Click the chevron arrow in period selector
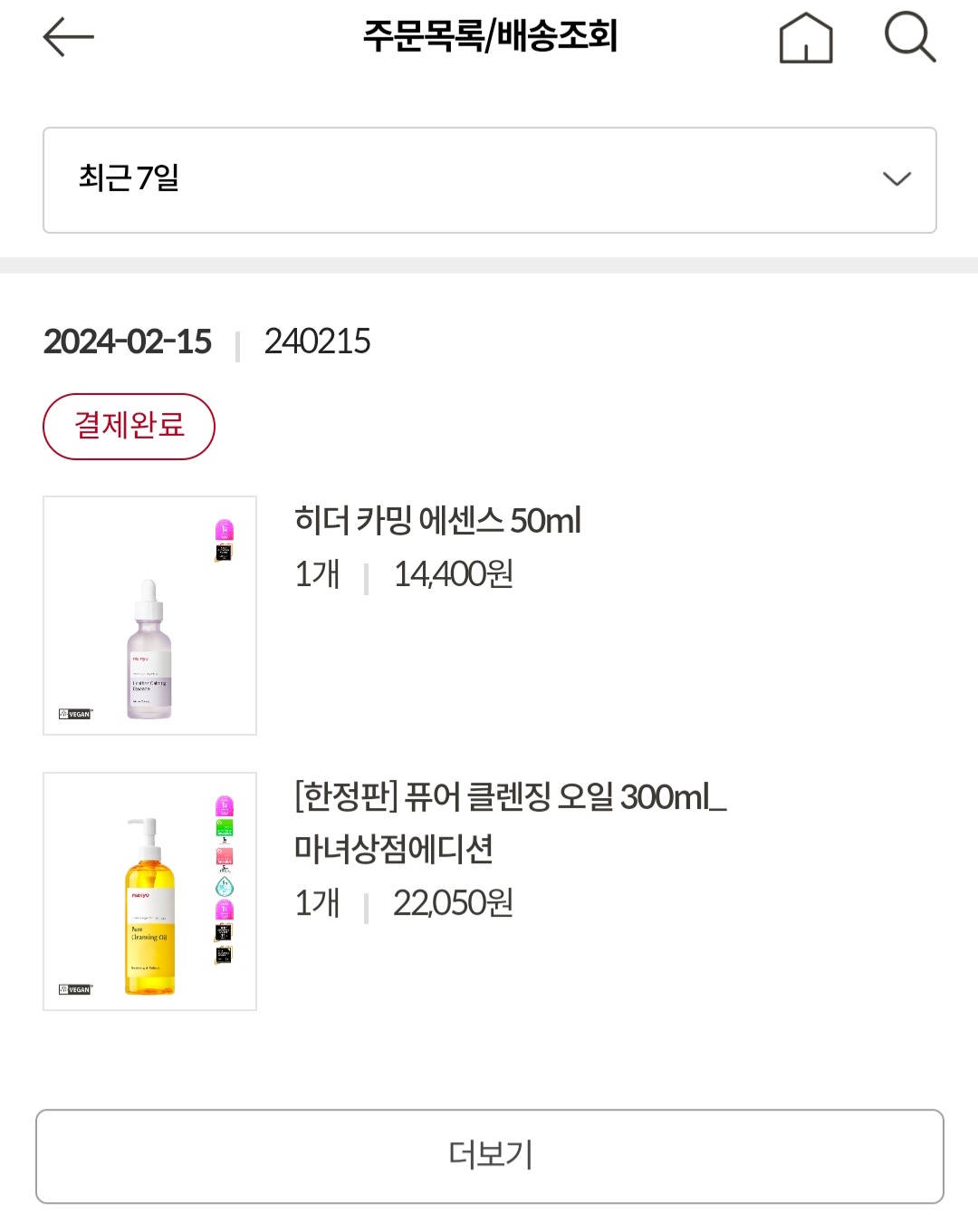Screen dimensions: 978x1232 [x=896, y=179]
